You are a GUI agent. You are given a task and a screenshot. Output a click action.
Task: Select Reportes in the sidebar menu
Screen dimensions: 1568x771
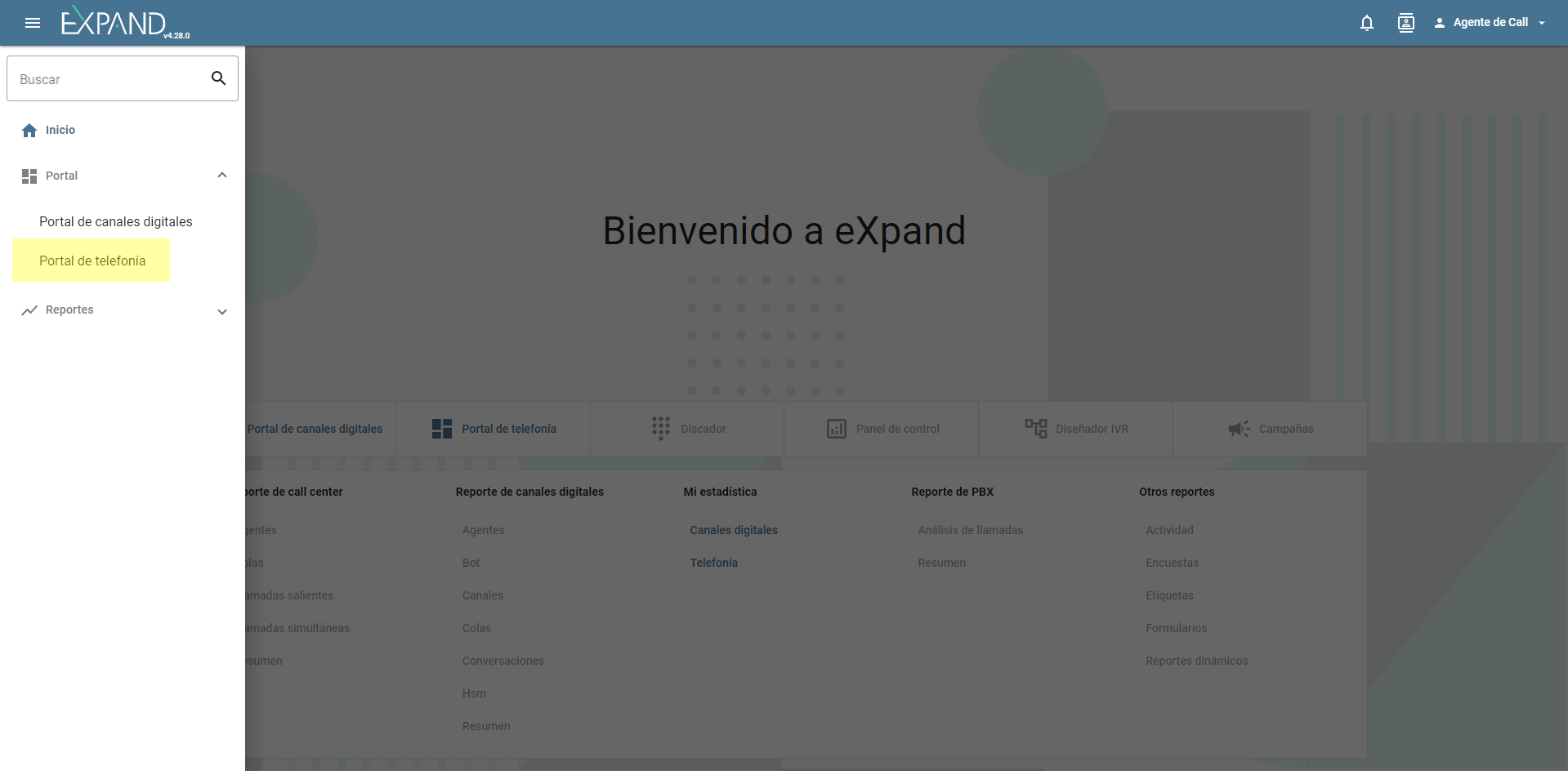69,310
